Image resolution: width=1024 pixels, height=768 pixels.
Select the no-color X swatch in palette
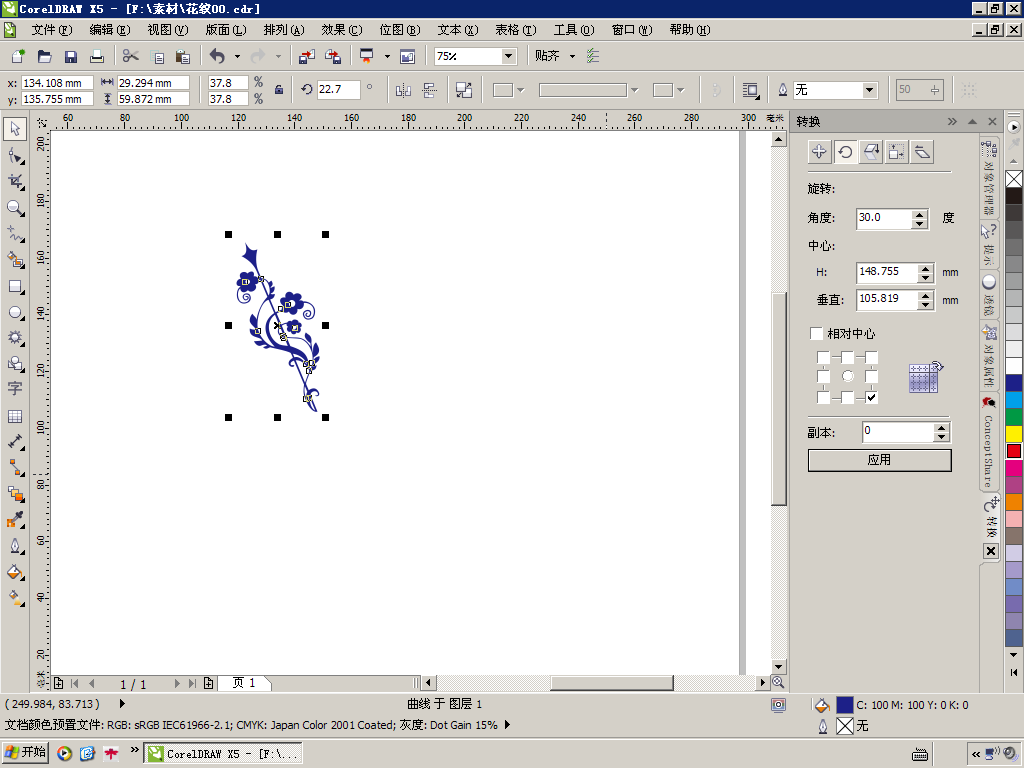coord(1014,178)
